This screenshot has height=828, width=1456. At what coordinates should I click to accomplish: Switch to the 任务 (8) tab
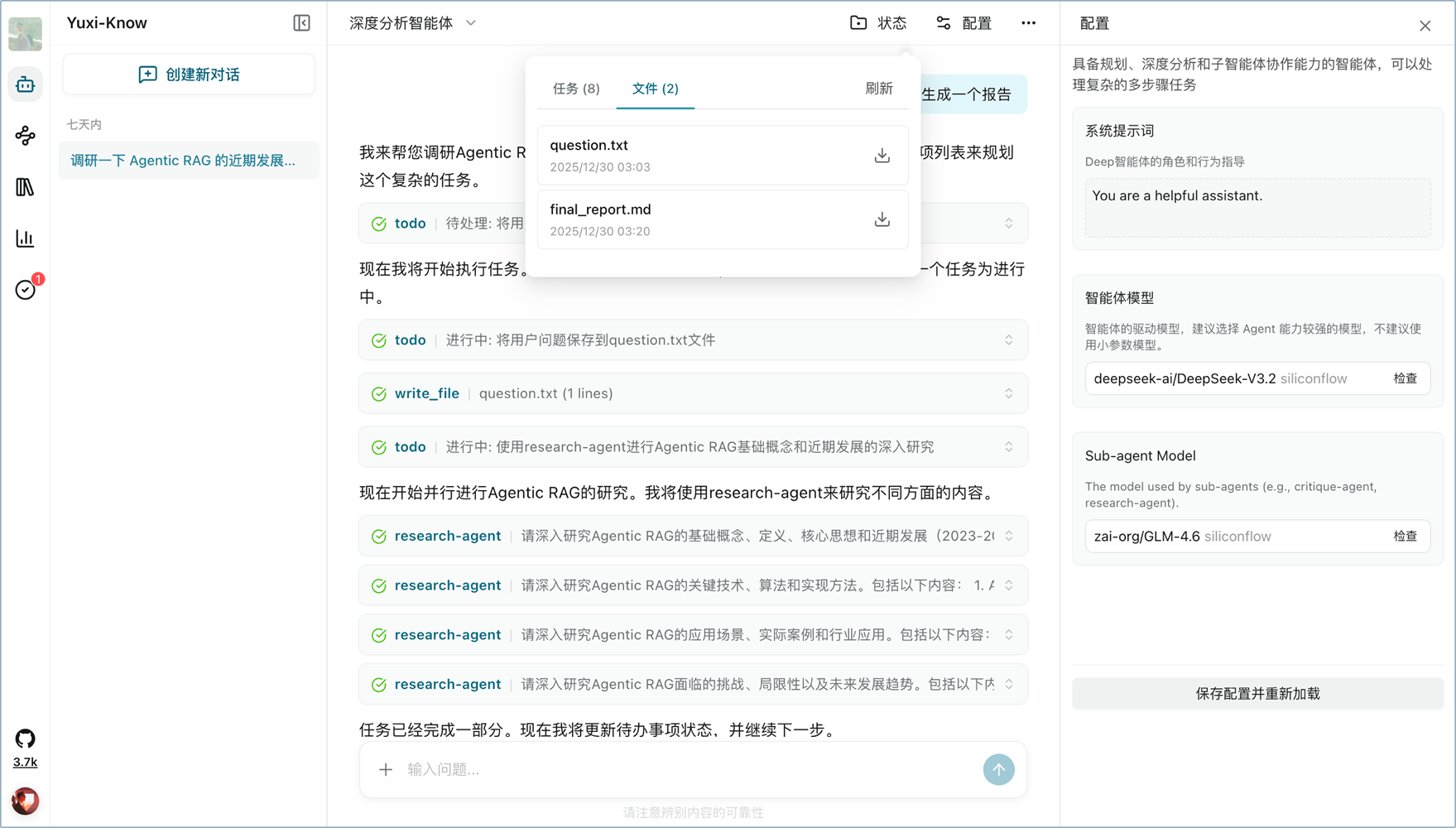tap(574, 89)
